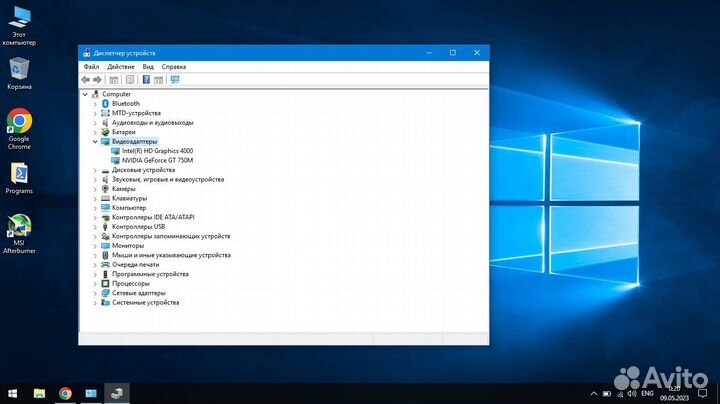This screenshot has width=720, height=404.
Task: Open the Корзина recycle bin icon
Action: 19,71
